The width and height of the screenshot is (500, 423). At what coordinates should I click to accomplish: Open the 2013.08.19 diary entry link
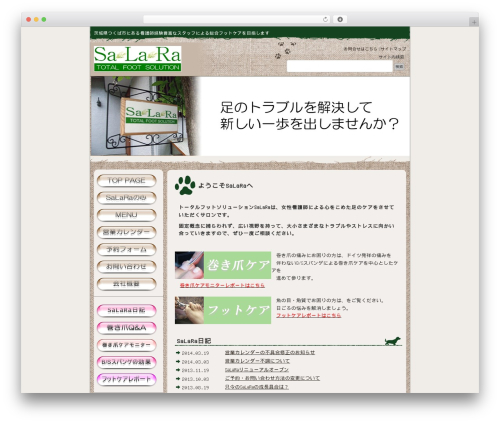(x=257, y=387)
